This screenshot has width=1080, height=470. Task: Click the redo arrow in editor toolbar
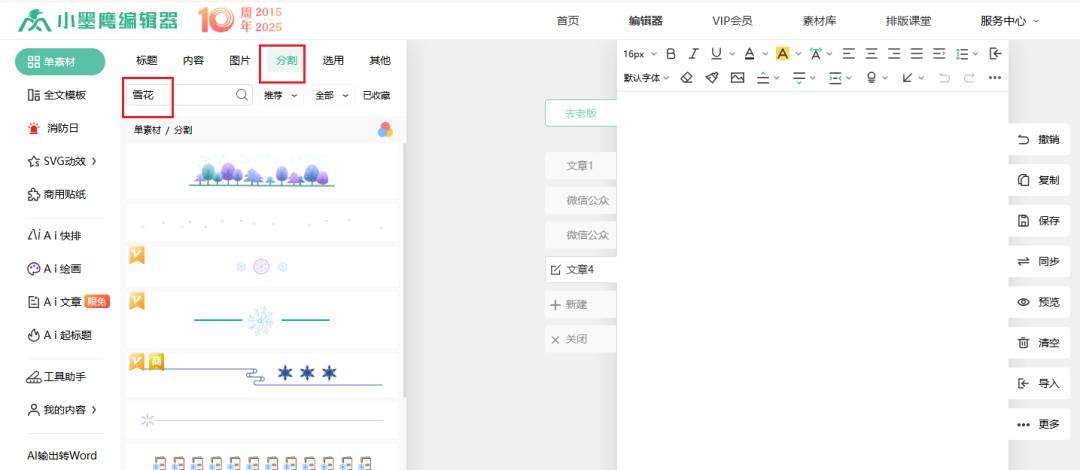[969, 78]
